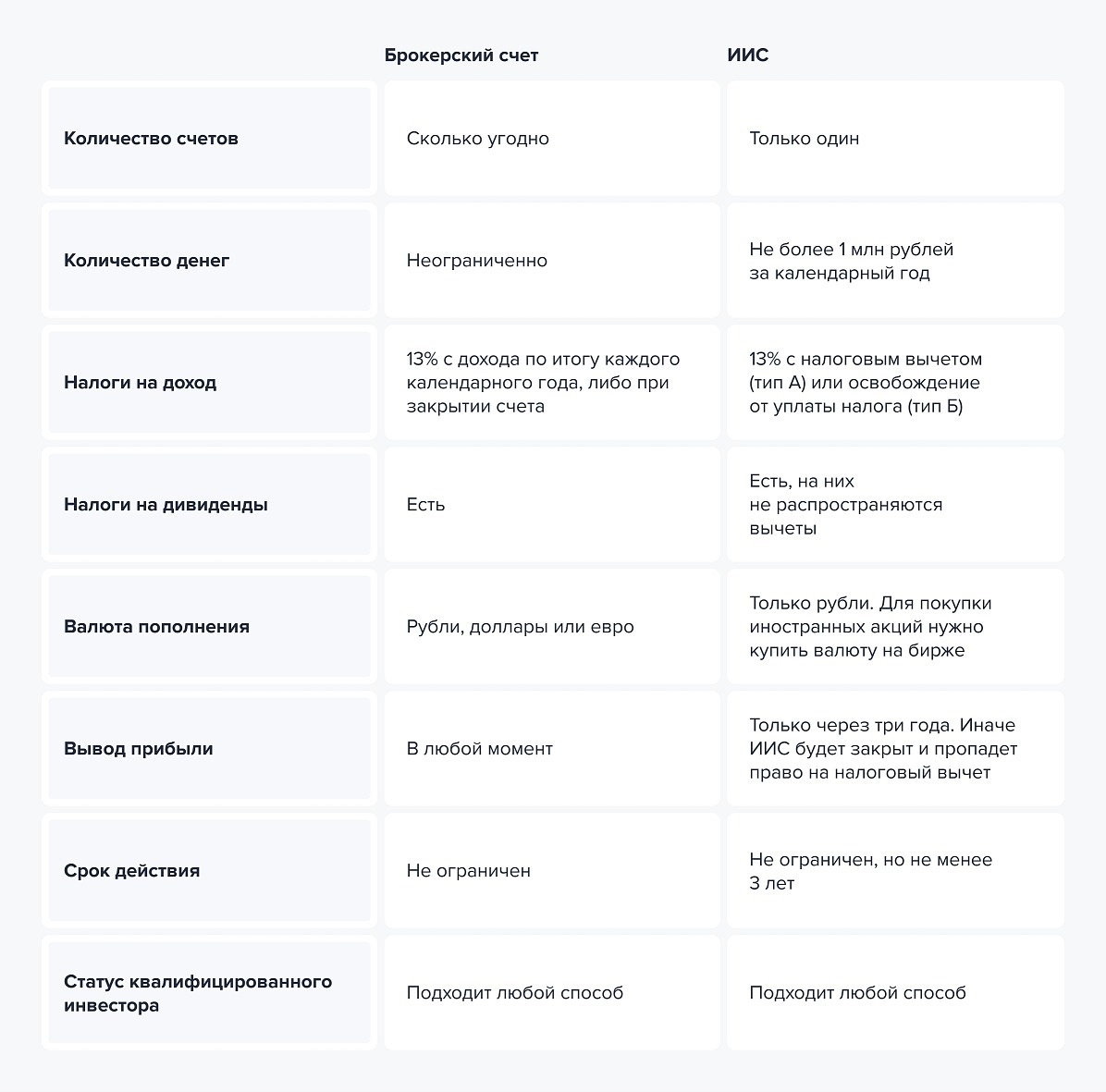Click the 'В любой момент' cell
This screenshot has height=1092, width=1106.
551,748
